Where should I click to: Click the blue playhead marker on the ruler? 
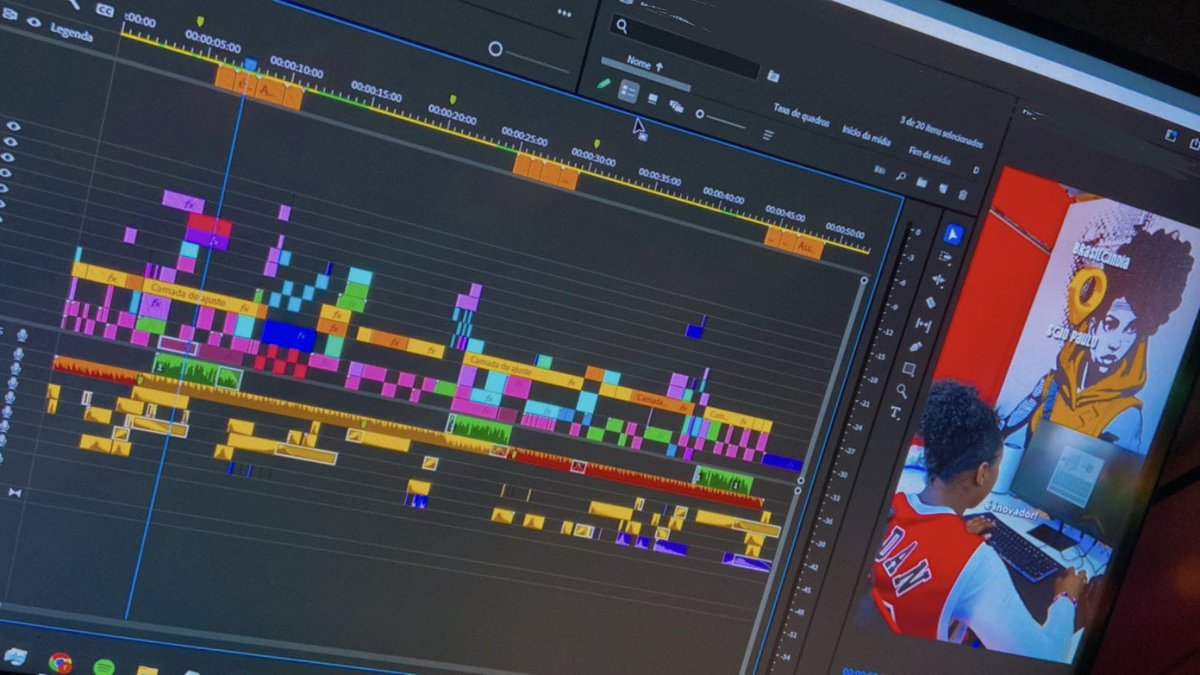251,65
